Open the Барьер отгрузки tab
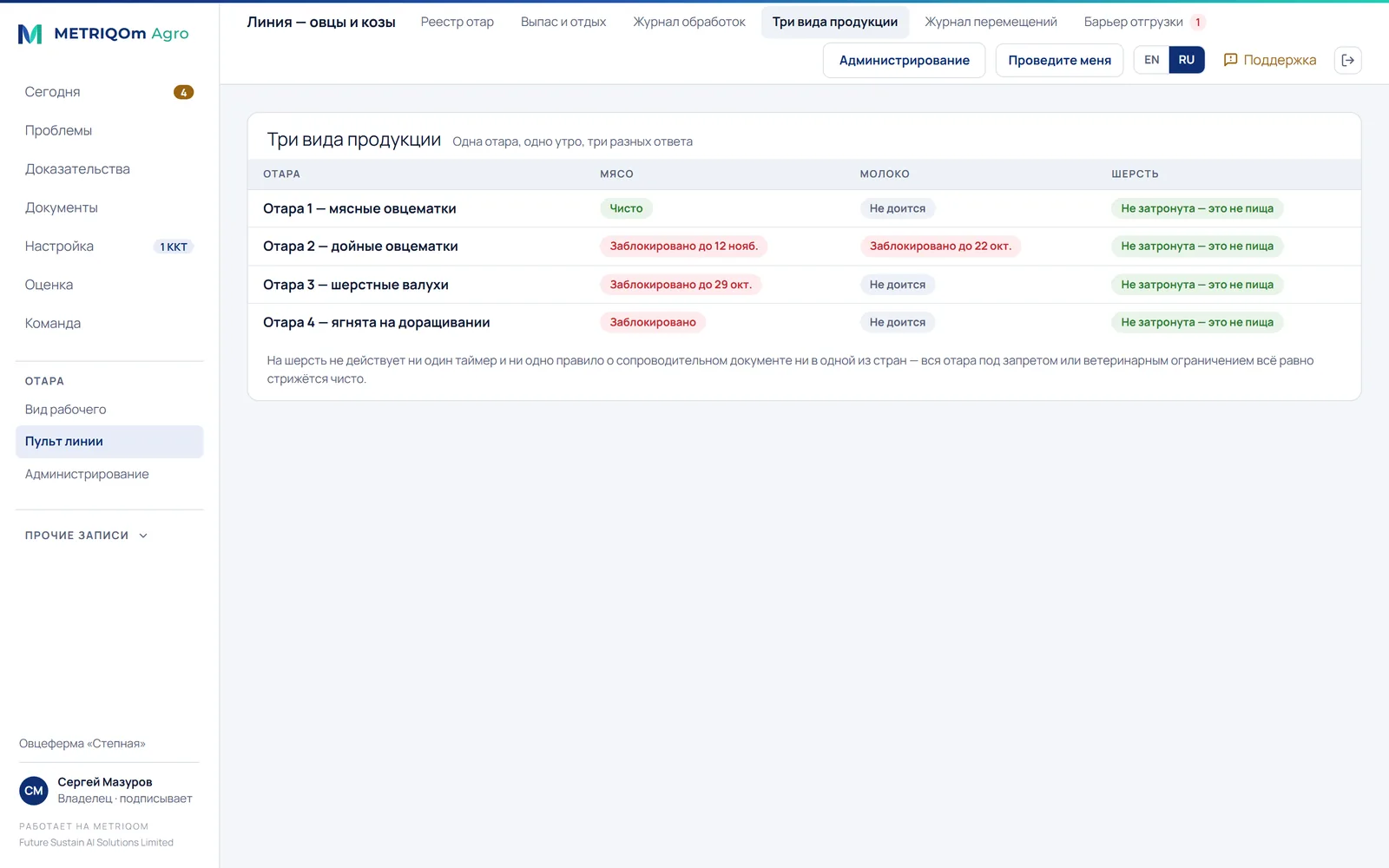 [x=1143, y=22]
